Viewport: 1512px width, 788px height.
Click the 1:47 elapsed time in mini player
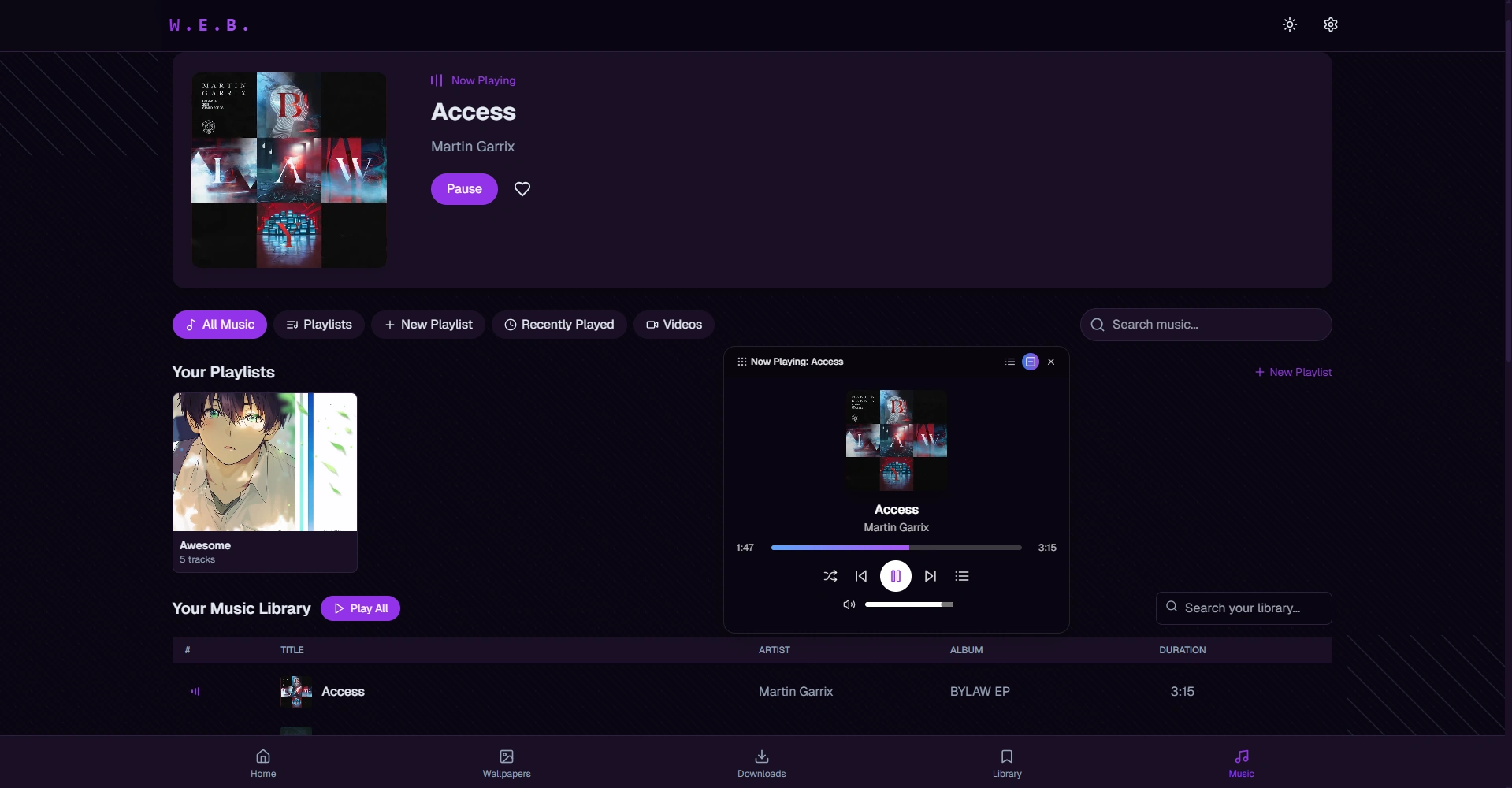(x=745, y=548)
